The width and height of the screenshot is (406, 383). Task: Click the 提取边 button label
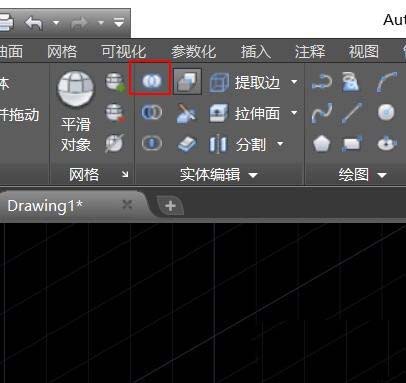(257, 82)
